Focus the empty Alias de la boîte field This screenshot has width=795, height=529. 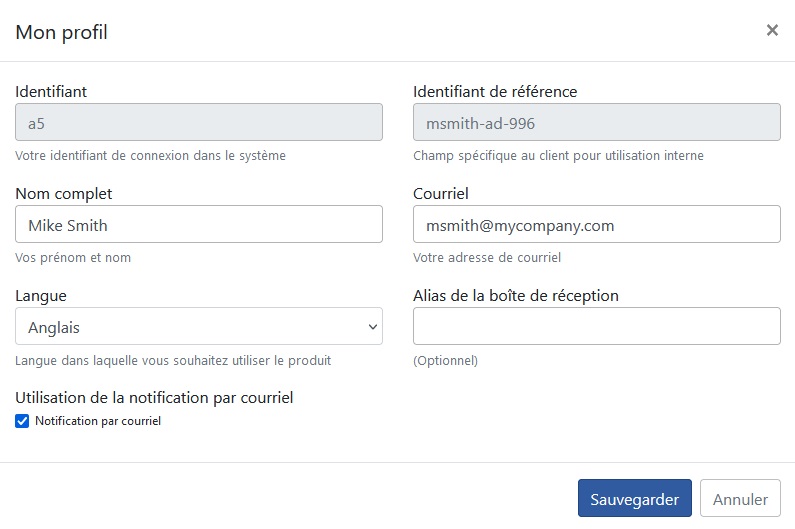click(x=597, y=326)
